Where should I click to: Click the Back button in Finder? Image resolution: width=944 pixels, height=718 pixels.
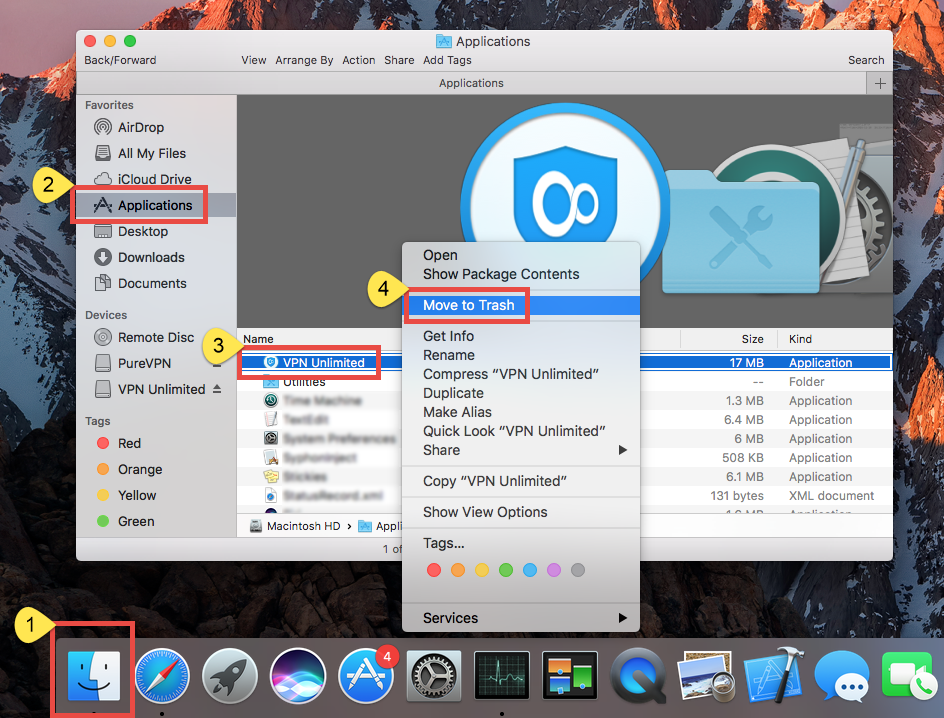[100, 60]
